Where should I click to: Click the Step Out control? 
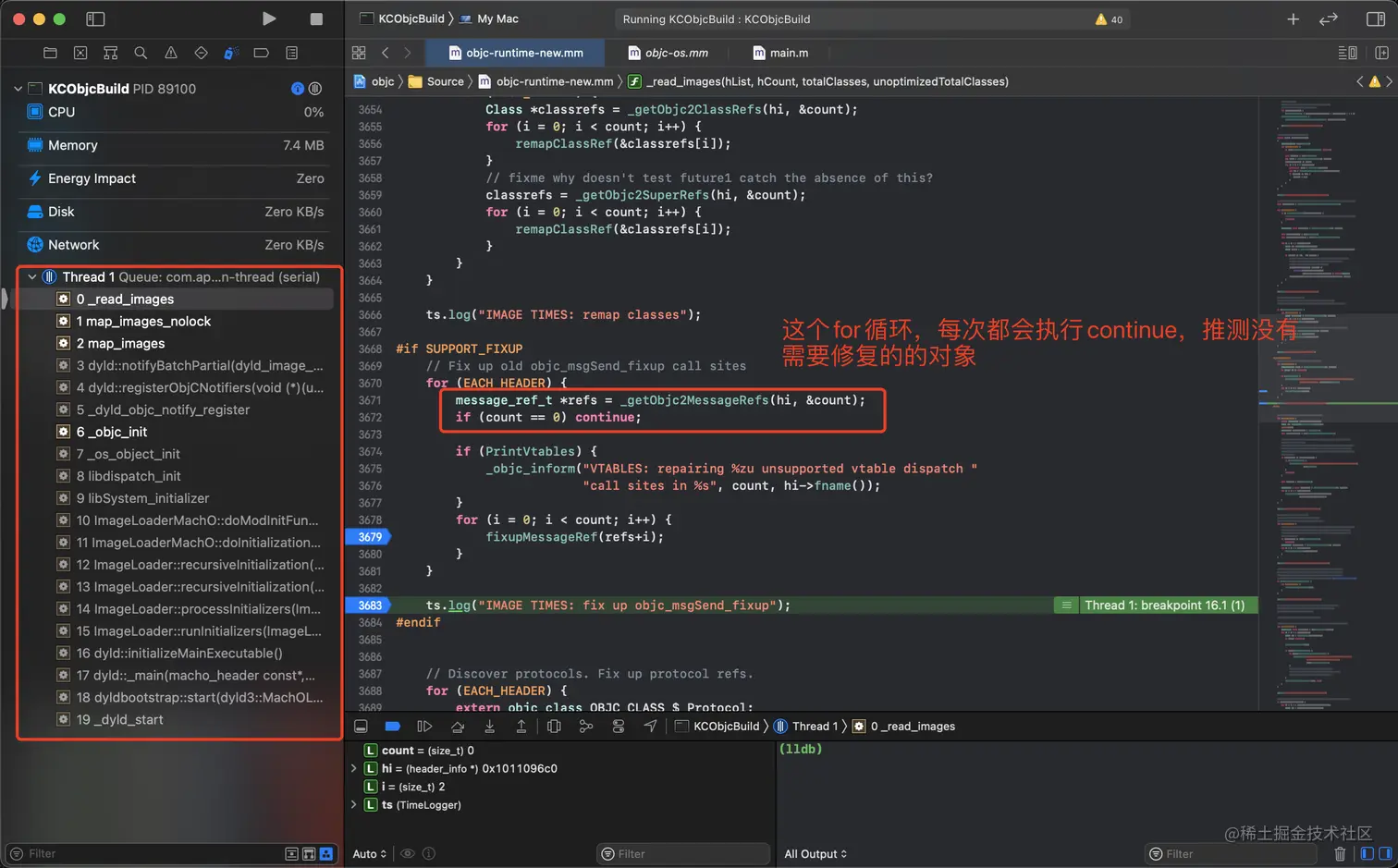(520, 727)
